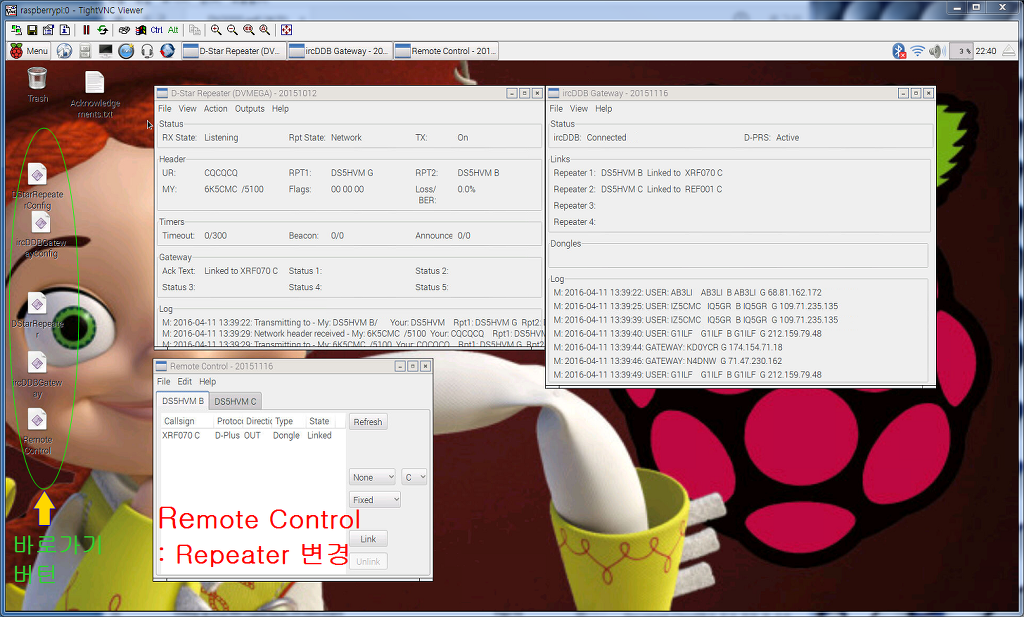Switch to ircDDB Gateway taskbar button
1024x617 pixels.
[x=340, y=51]
